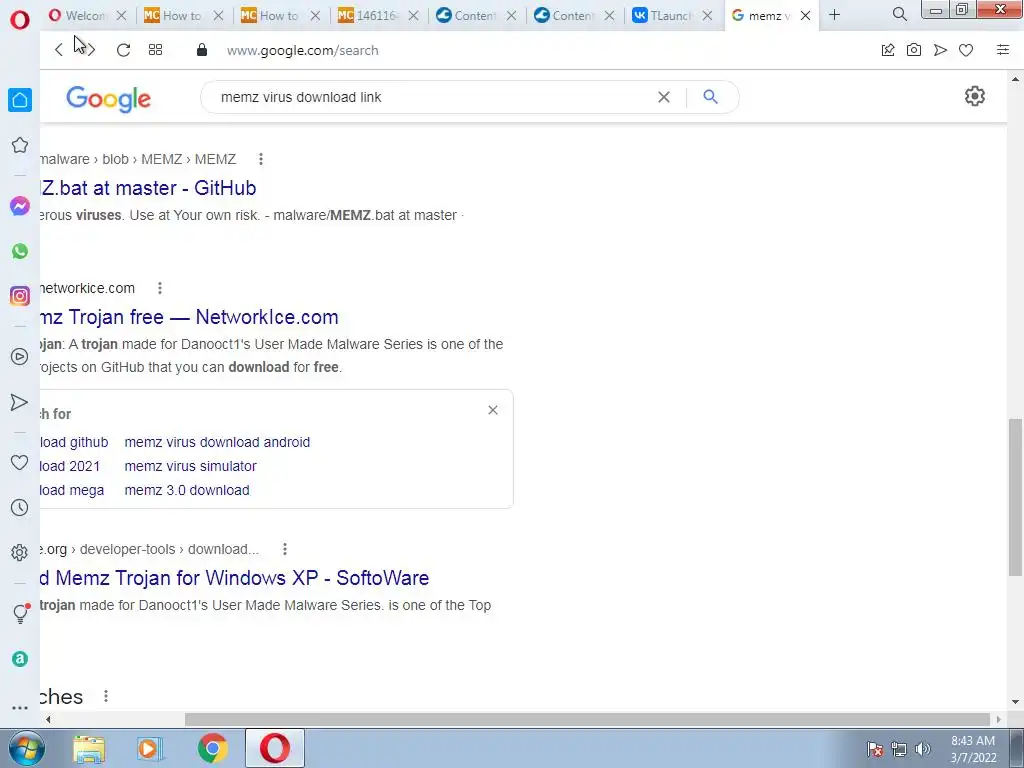
Task: Open the sidebar Home icon
Action: pos(20,100)
